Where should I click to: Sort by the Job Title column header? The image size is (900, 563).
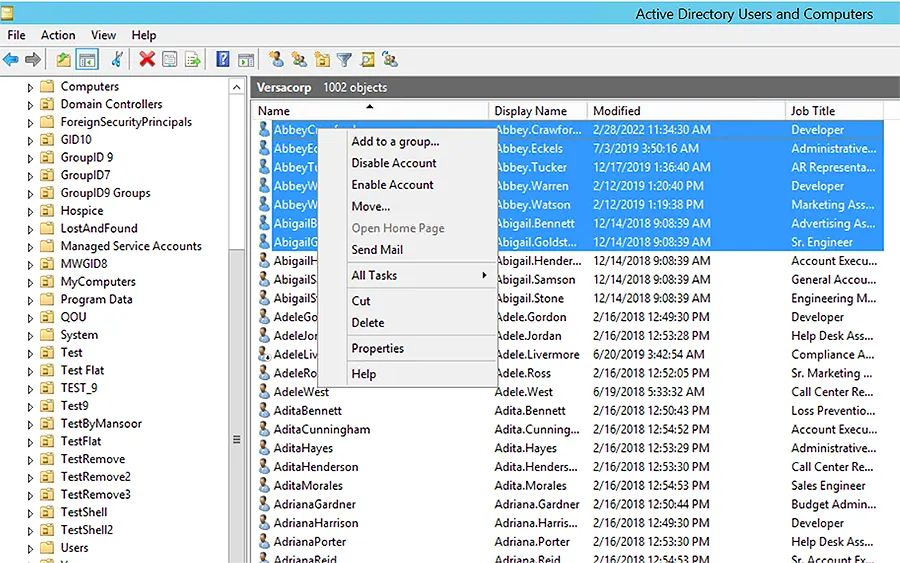coord(834,111)
